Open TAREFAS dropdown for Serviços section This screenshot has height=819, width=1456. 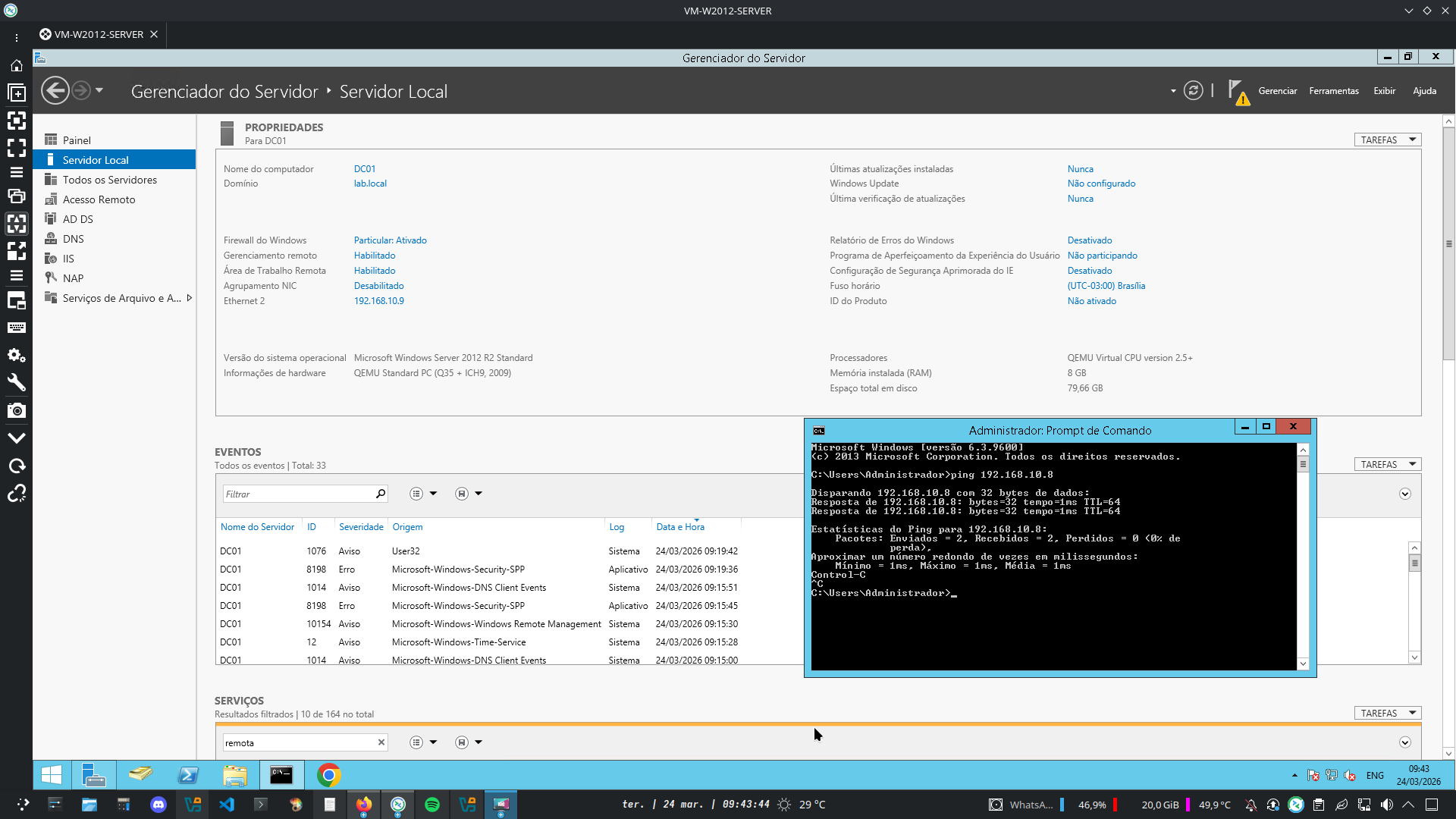[x=1388, y=714]
